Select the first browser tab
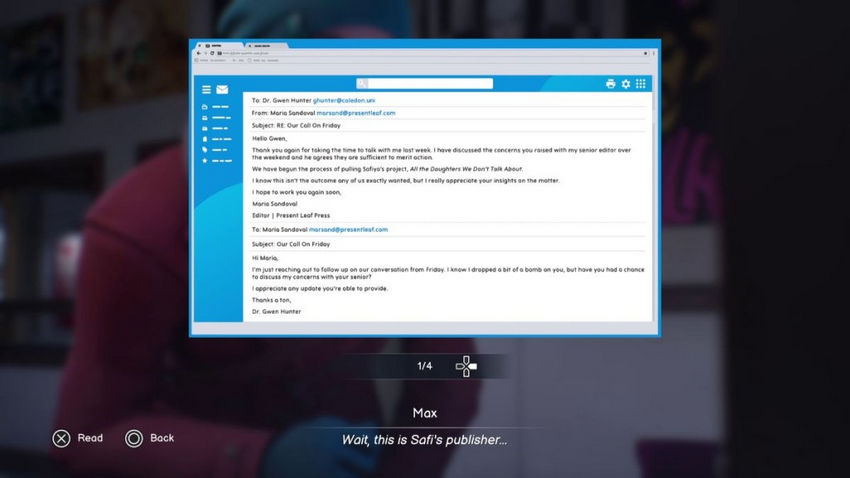Image resolution: width=850 pixels, height=478 pixels. (x=218, y=46)
